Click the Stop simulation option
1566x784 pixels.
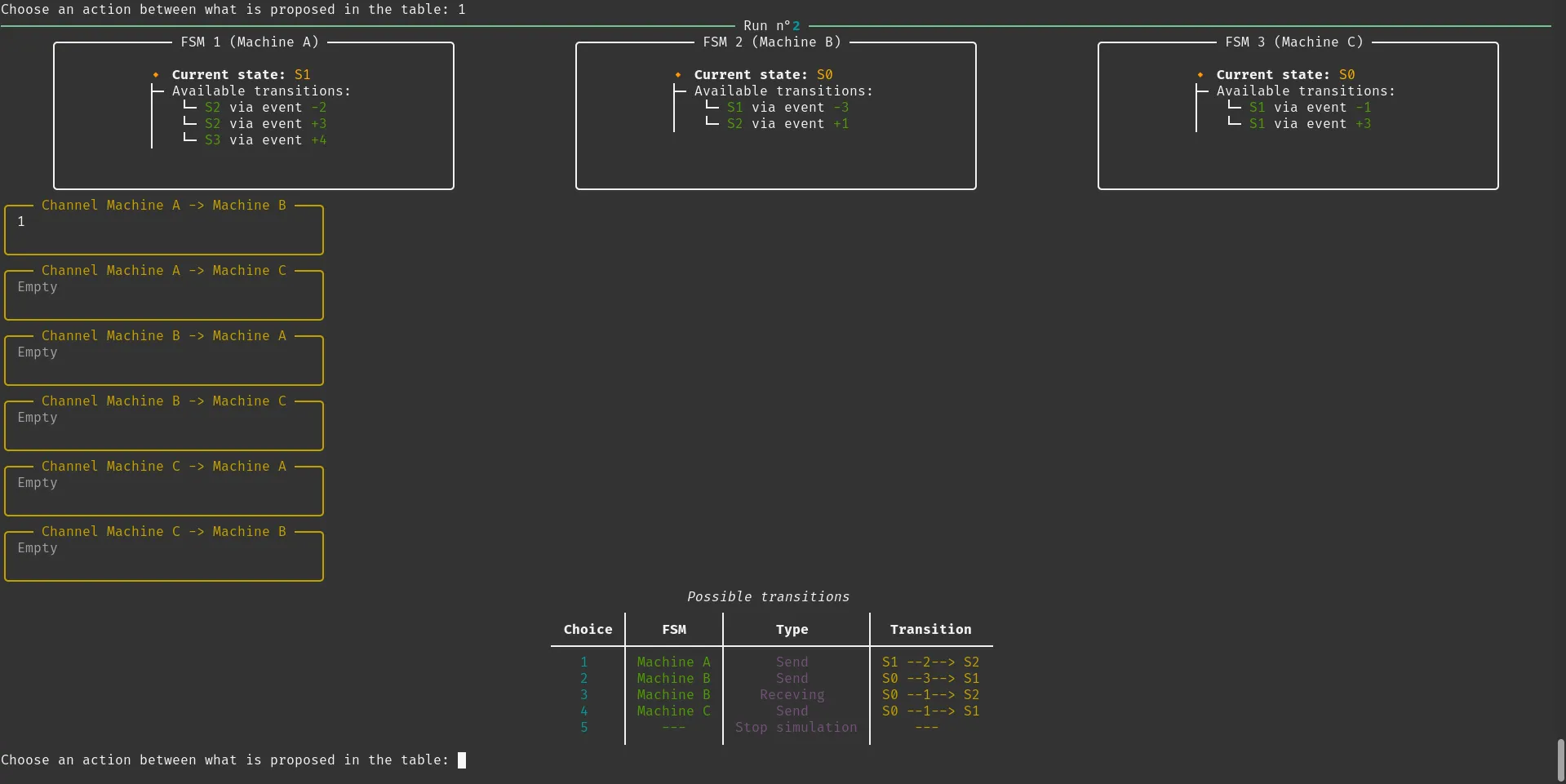coord(796,728)
